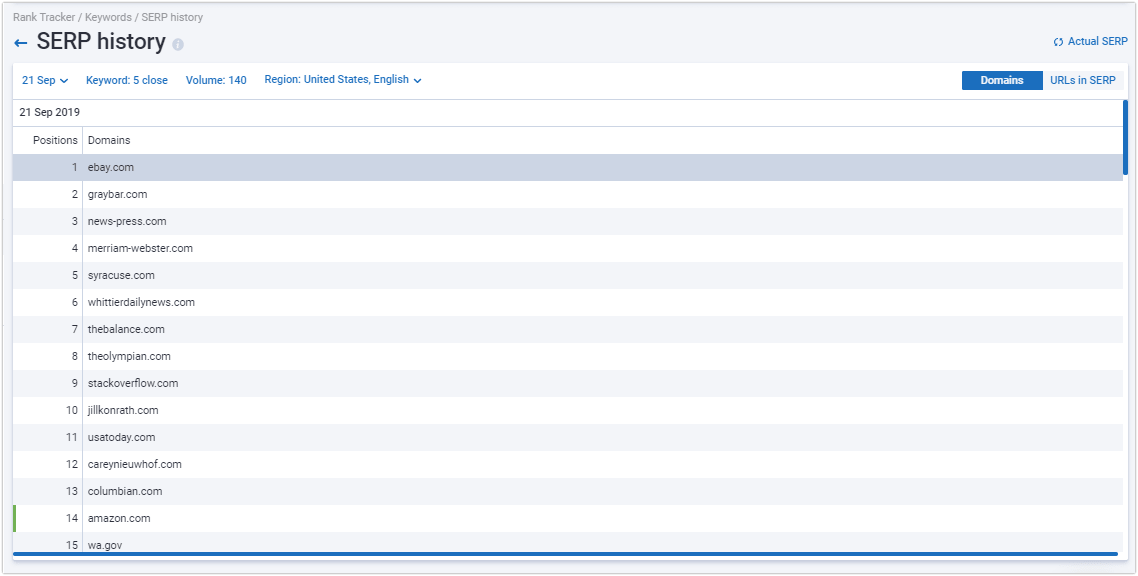Click the SERP history breadcrumb item

click(x=172, y=17)
